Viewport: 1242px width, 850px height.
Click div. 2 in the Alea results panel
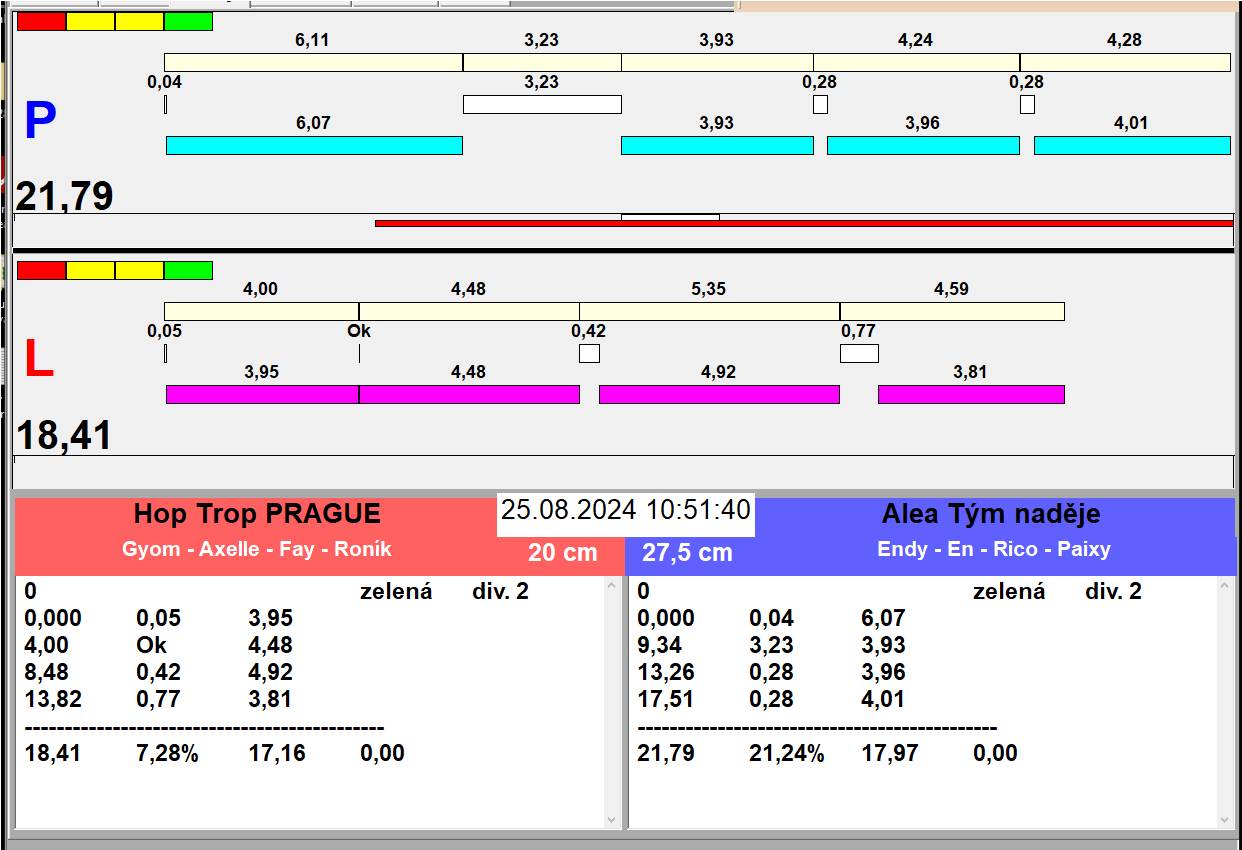coord(1113,591)
